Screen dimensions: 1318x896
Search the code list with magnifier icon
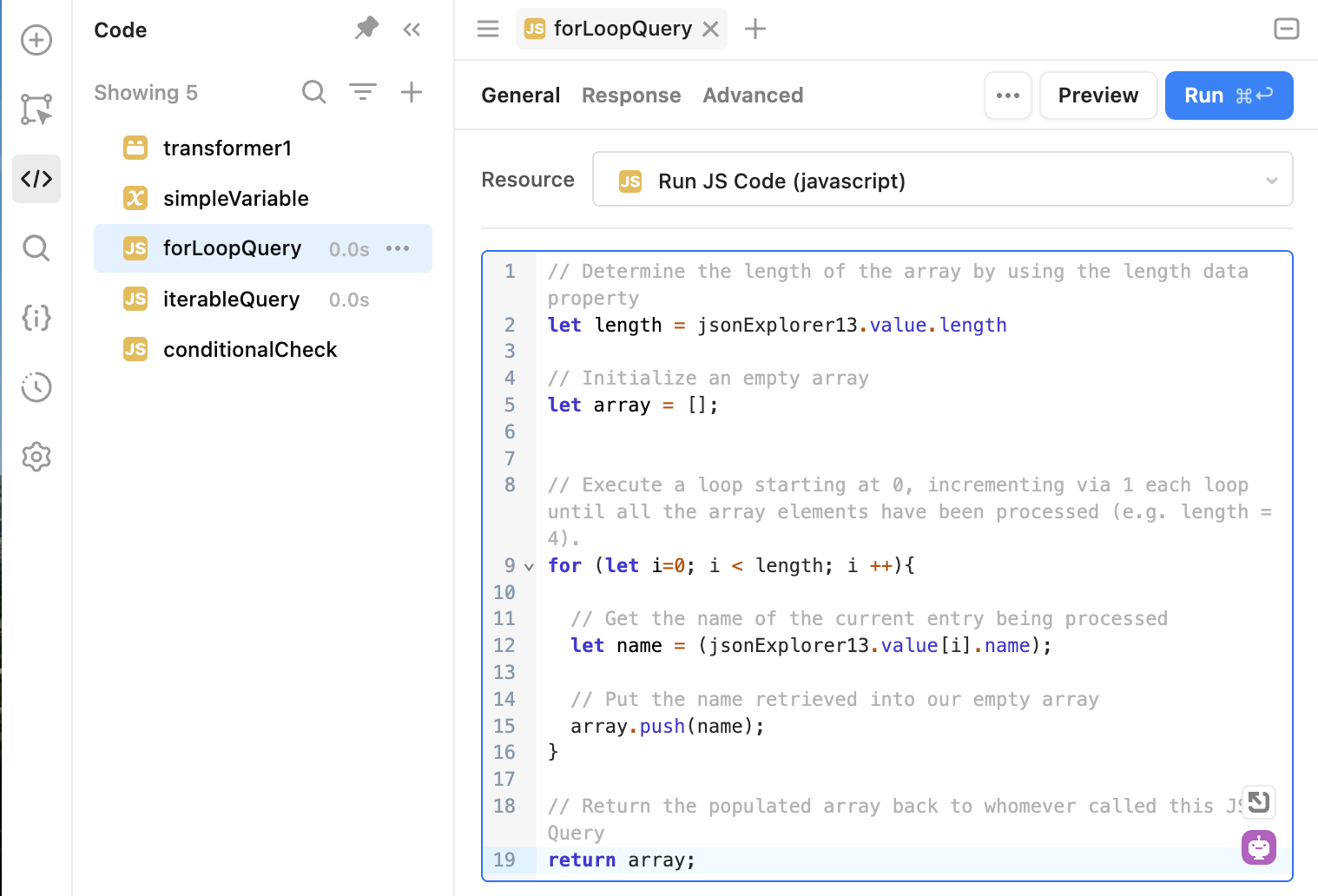(x=314, y=92)
